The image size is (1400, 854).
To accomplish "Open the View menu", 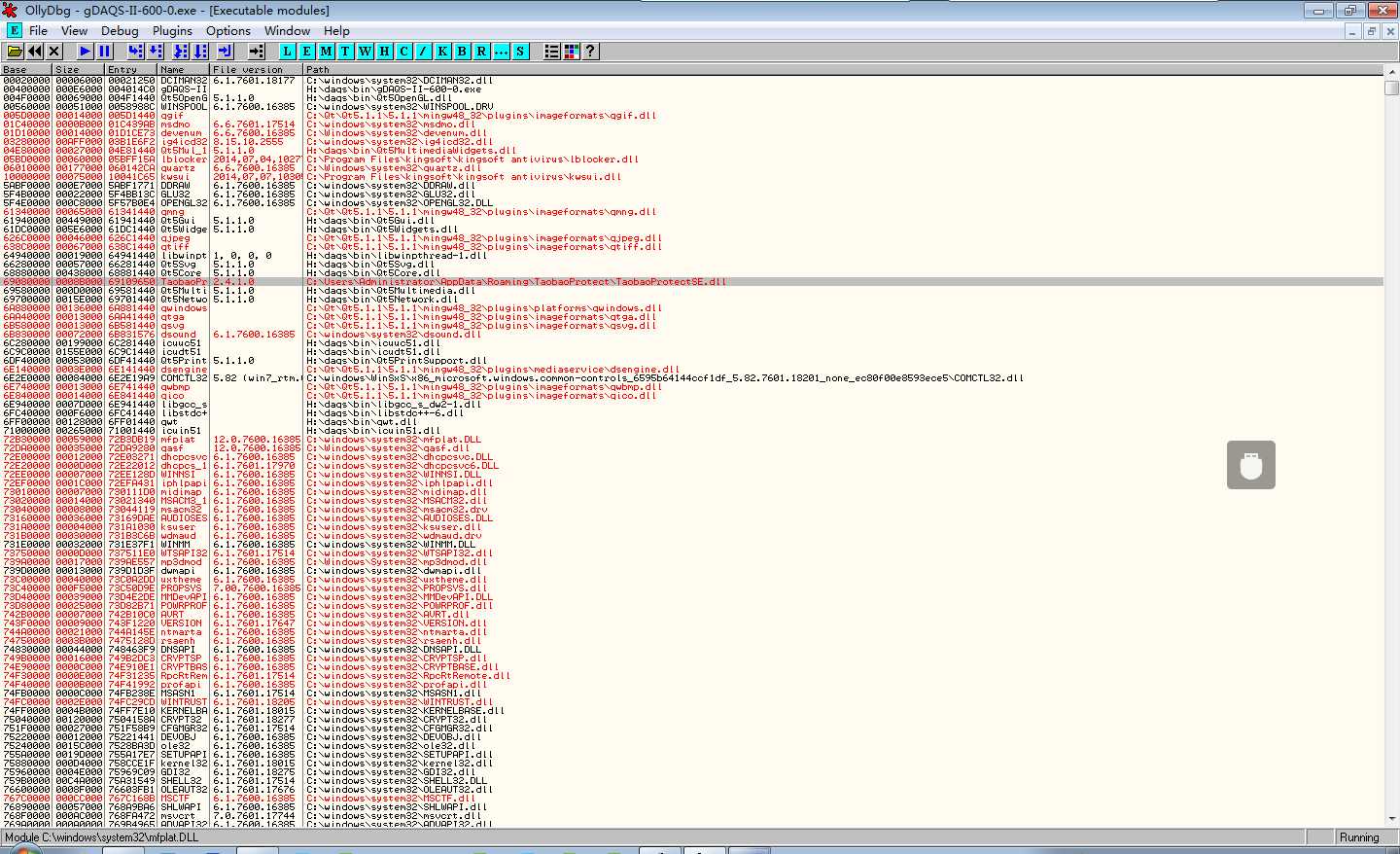I will tap(74, 30).
